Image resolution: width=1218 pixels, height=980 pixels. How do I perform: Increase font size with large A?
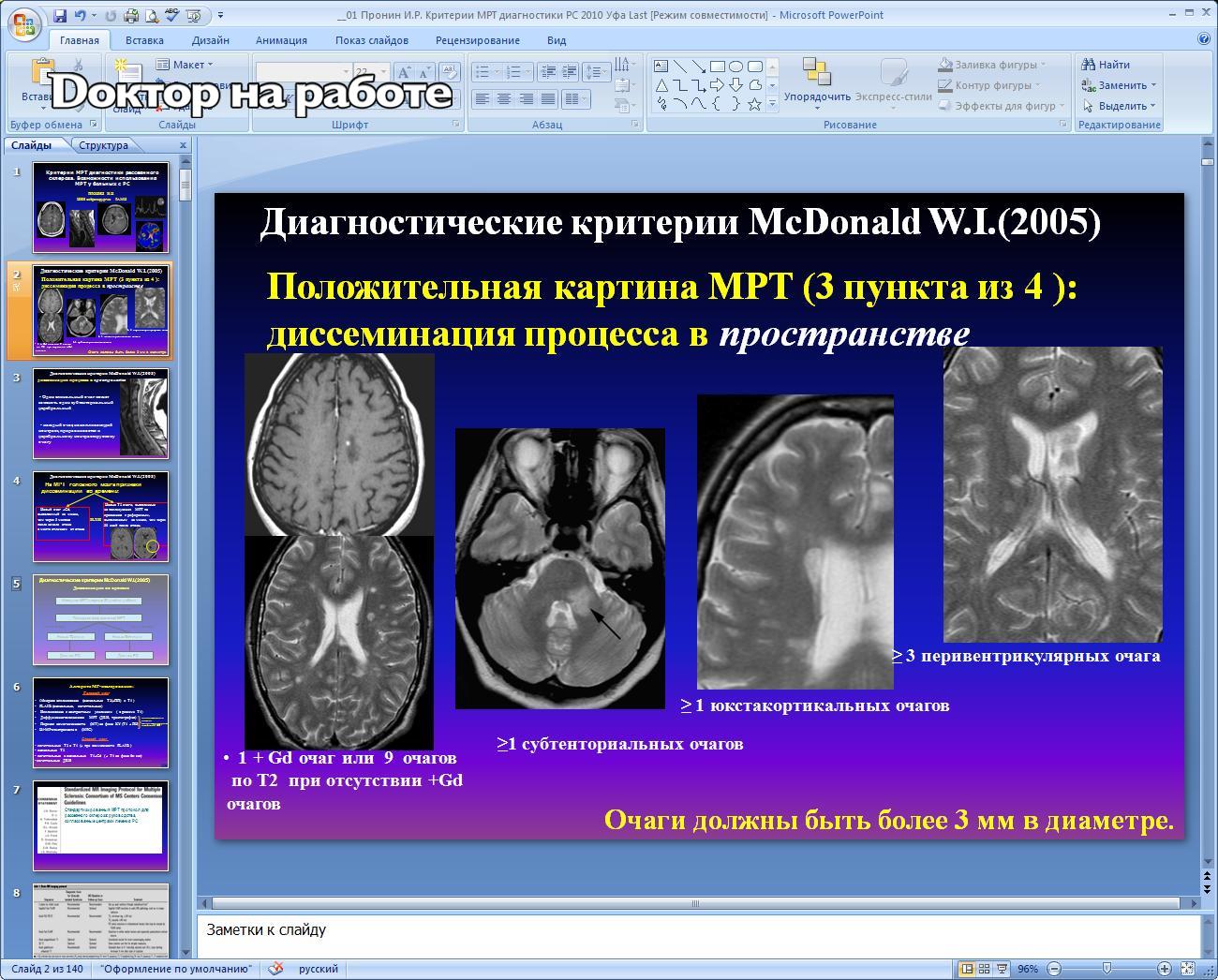point(405,72)
